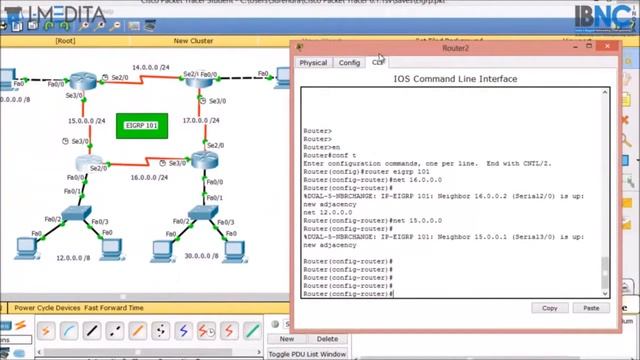Click the router linked to 14.0.0.0 via Se2/0
Image resolution: width=640 pixels, height=360 pixels.
[83, 81]
